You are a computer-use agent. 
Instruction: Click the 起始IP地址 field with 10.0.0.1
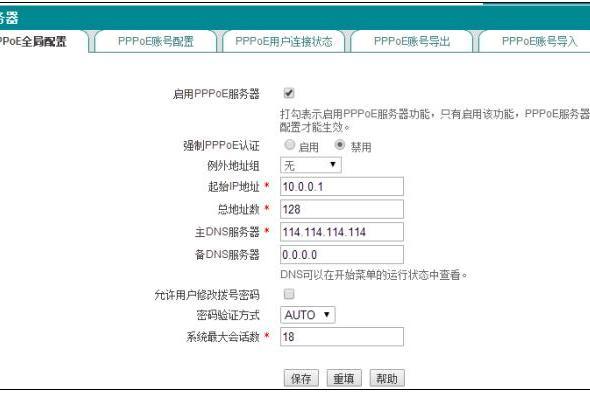tap(342, 186)
